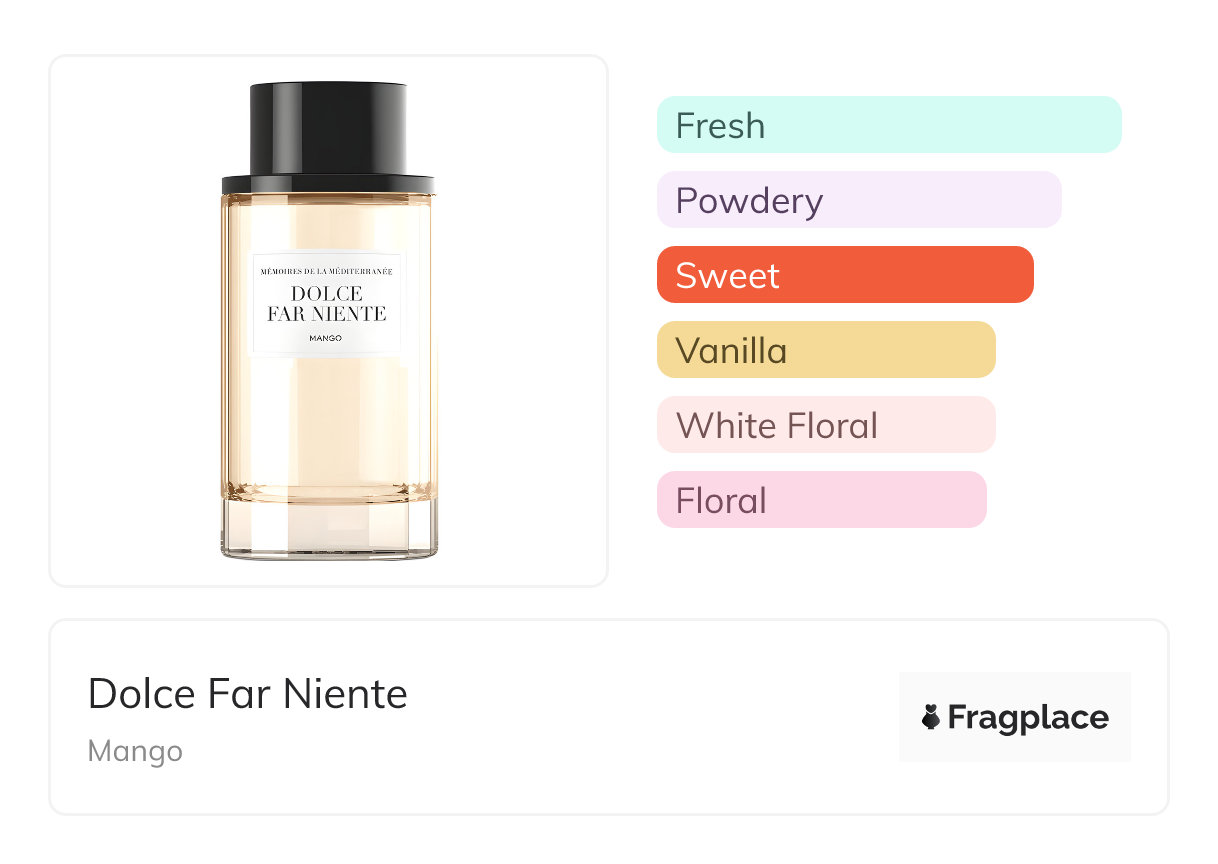Choose the Vanilla accord bar

(826, 350)
